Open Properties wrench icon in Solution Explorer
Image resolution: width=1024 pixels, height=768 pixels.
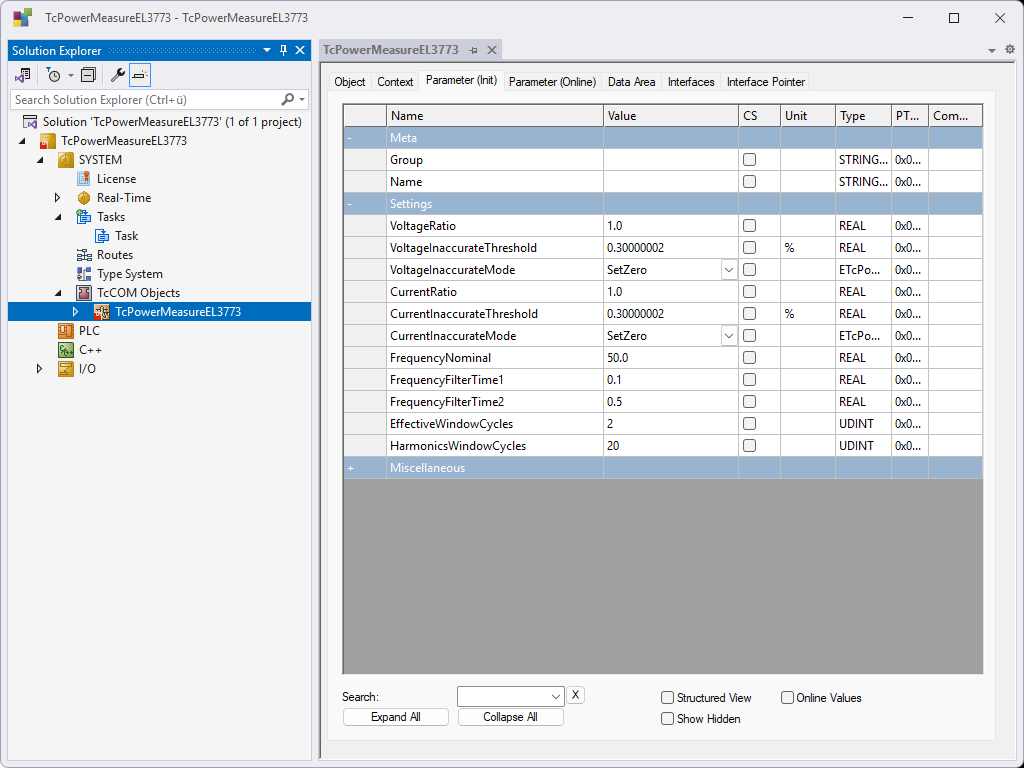click(118, 75)
